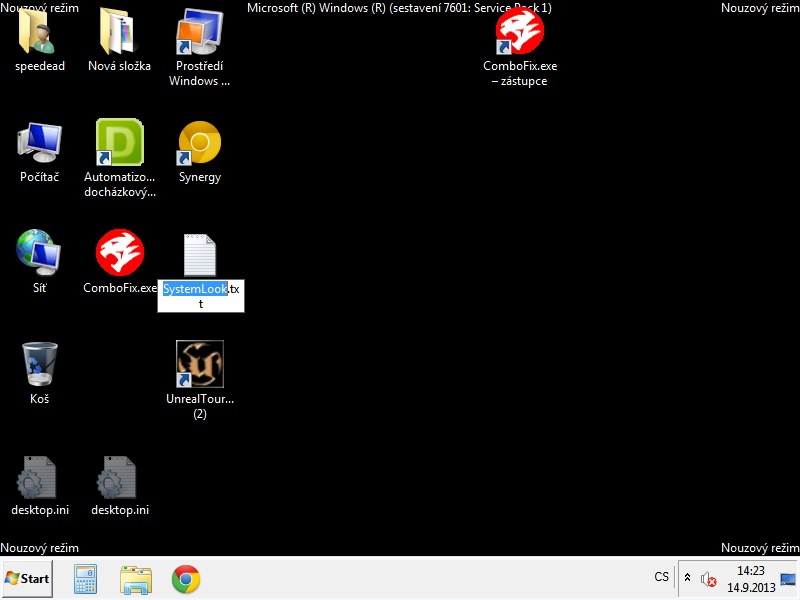Select the Počítač computer icon
800x600 pixels.
pyautogui.click(x=39, y=143)
